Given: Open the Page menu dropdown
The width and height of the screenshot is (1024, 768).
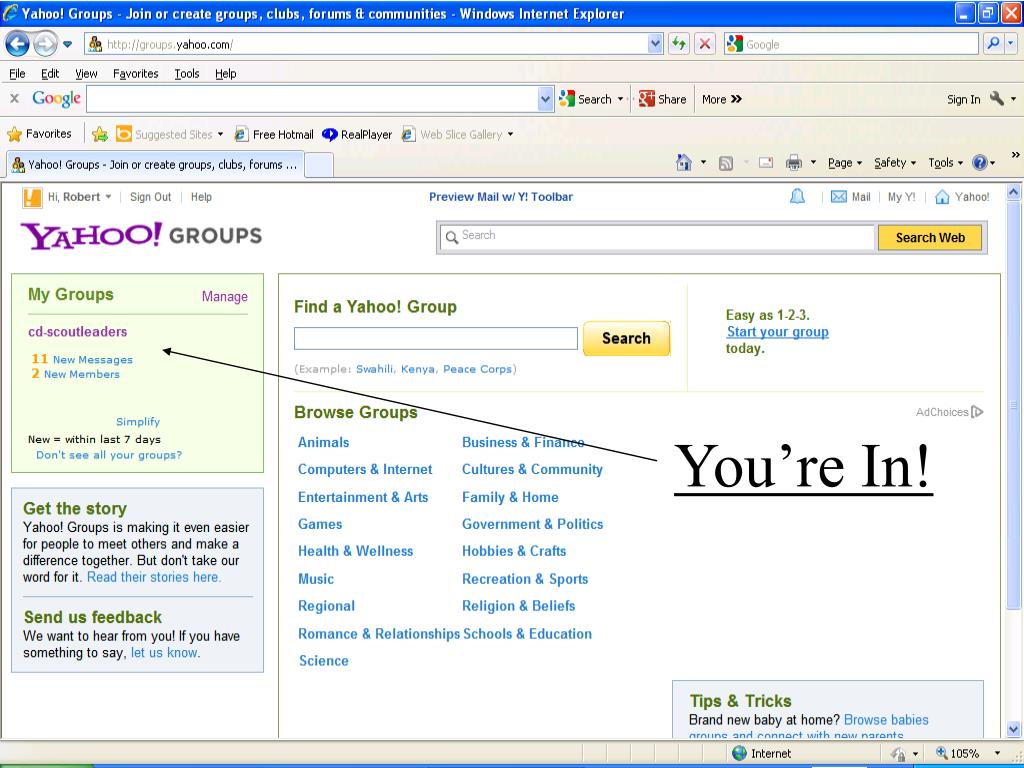Looking at the screenshot, I should [x=844, y=163].
